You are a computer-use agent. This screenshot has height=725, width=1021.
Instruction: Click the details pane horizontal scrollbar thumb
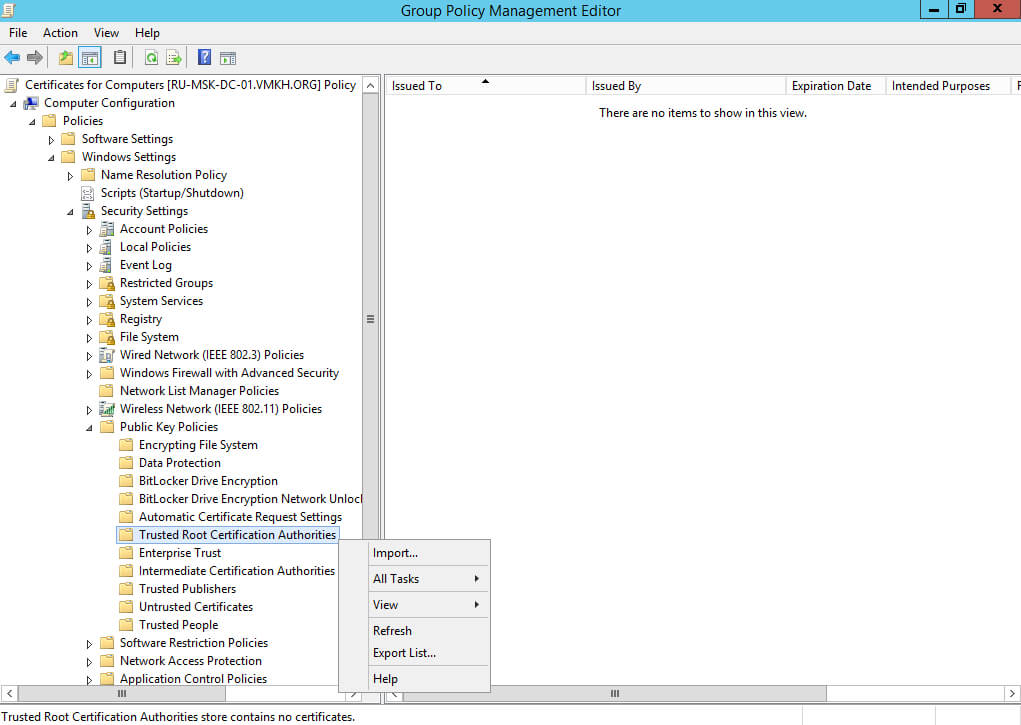click(x=615, y=694)
